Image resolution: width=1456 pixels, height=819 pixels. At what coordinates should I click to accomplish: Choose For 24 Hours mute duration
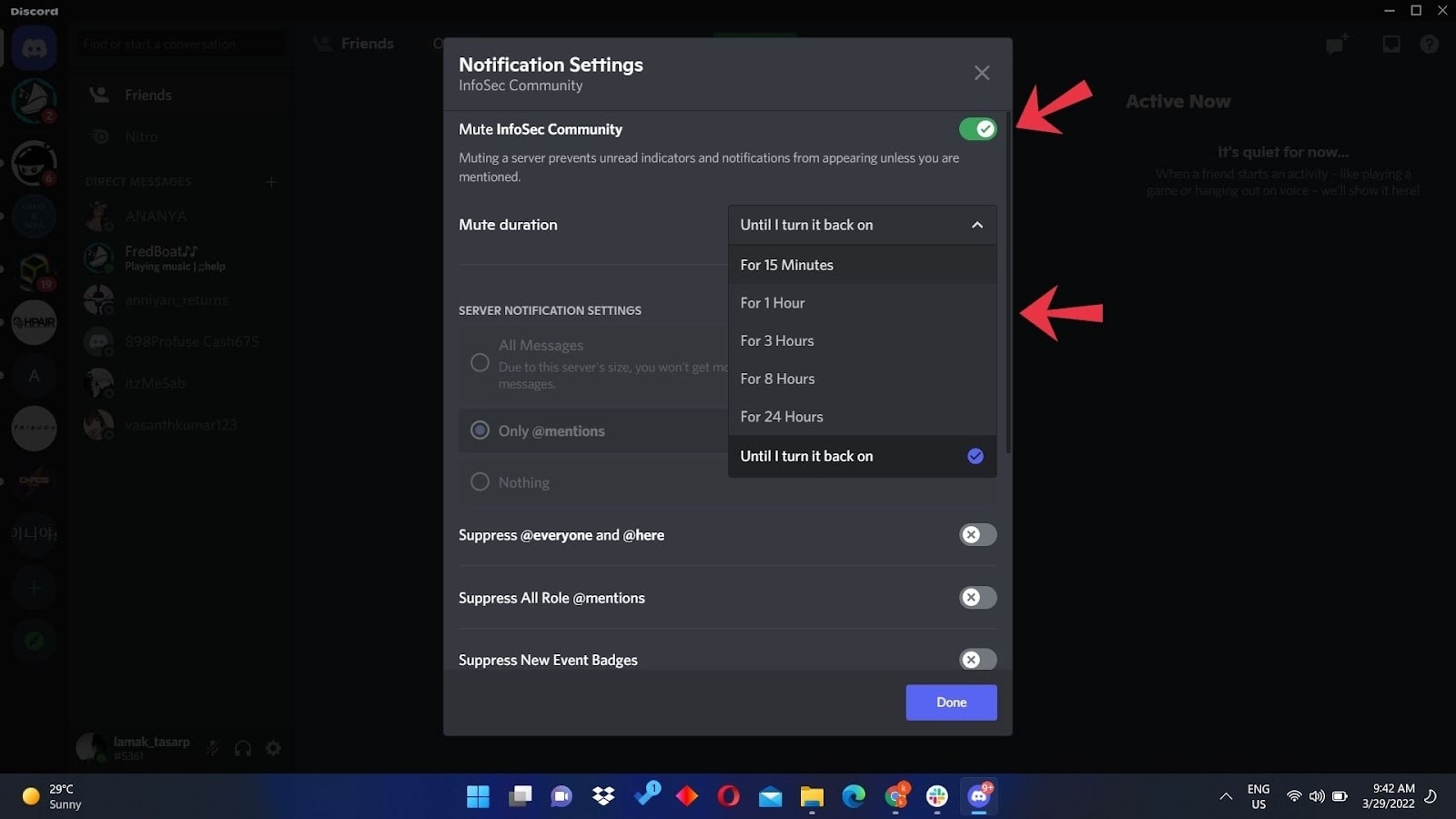(862, 417)
